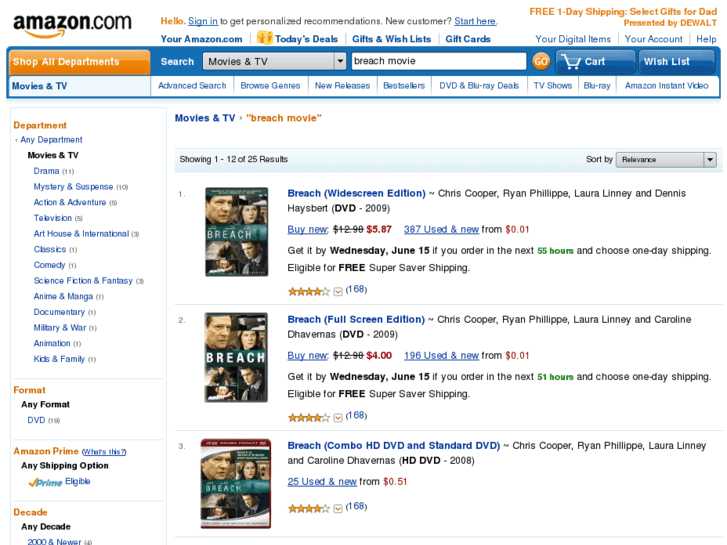Image resolution: width=727 pixels, height=545 pixels.
Task: Open Breach Full Screen Edition cover thumbnail
Action: [x=236, y=357]
